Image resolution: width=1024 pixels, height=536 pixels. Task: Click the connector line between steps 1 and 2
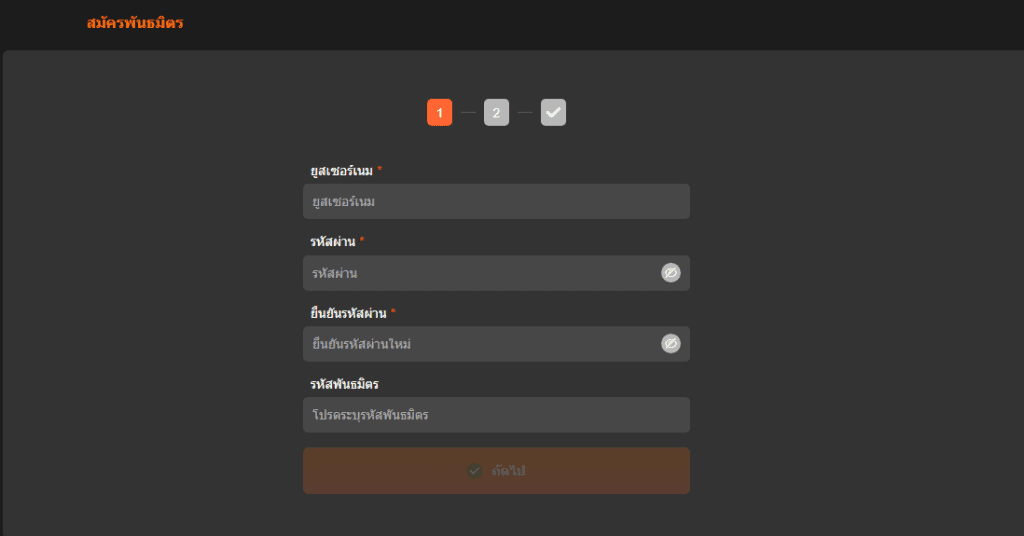click(x=468, y=113)
